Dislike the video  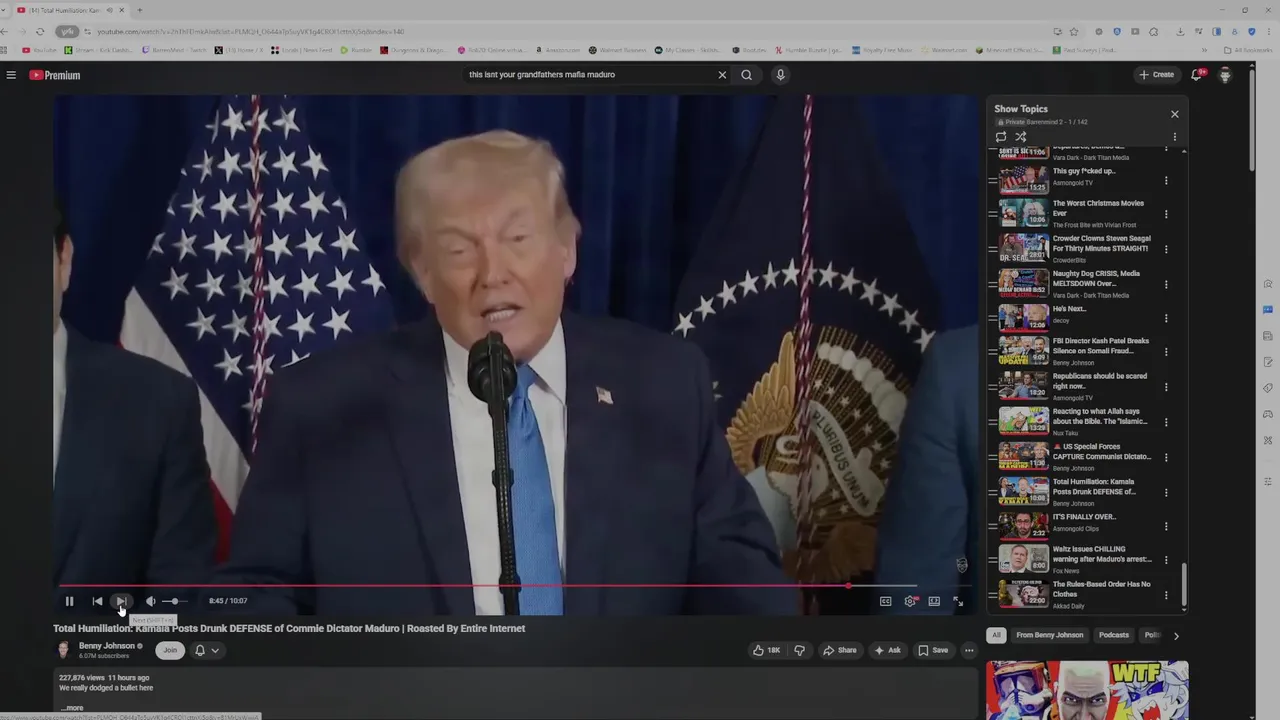click(799, 650)
